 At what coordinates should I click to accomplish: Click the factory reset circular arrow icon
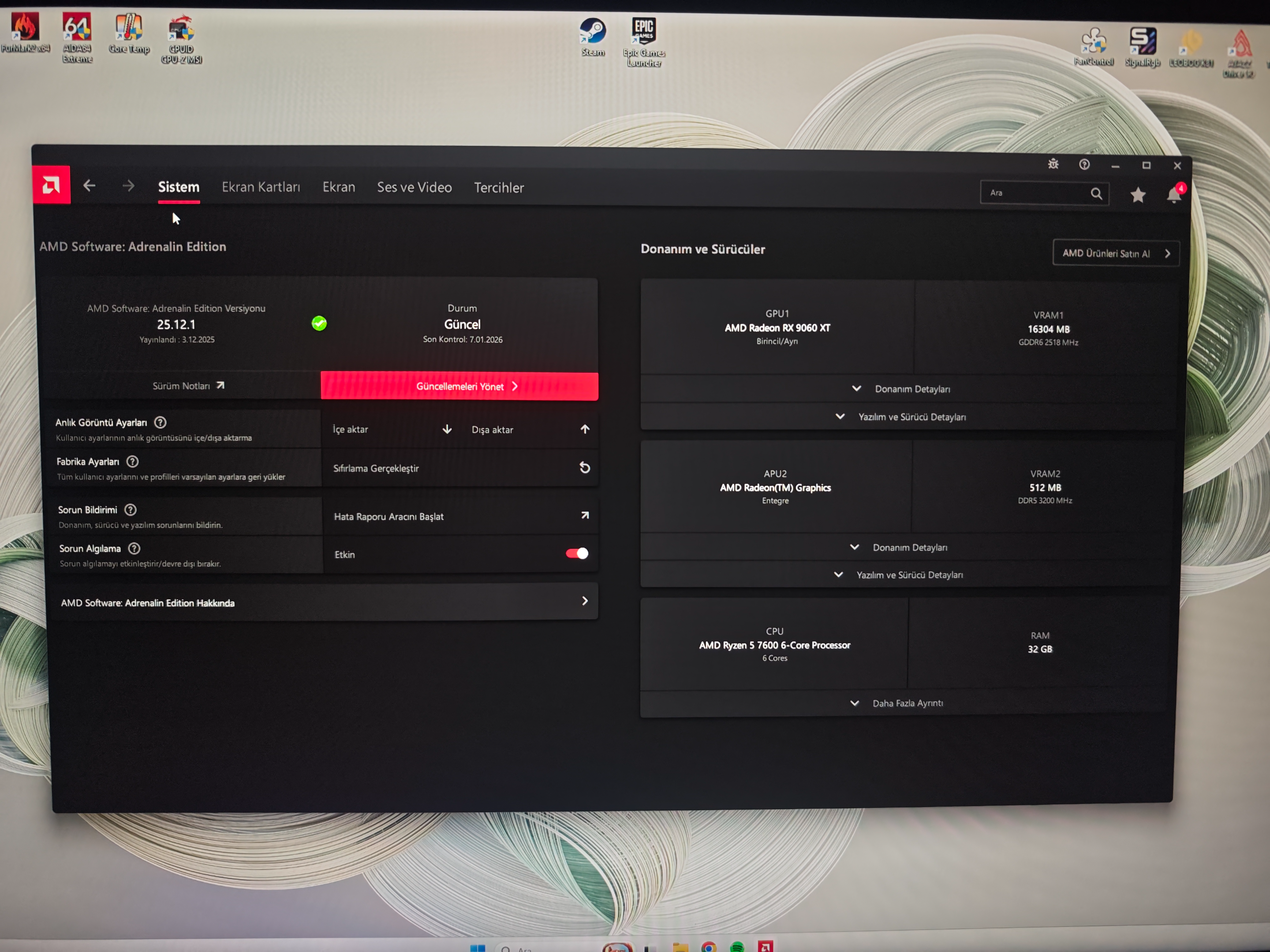click(x=585, y=468)
